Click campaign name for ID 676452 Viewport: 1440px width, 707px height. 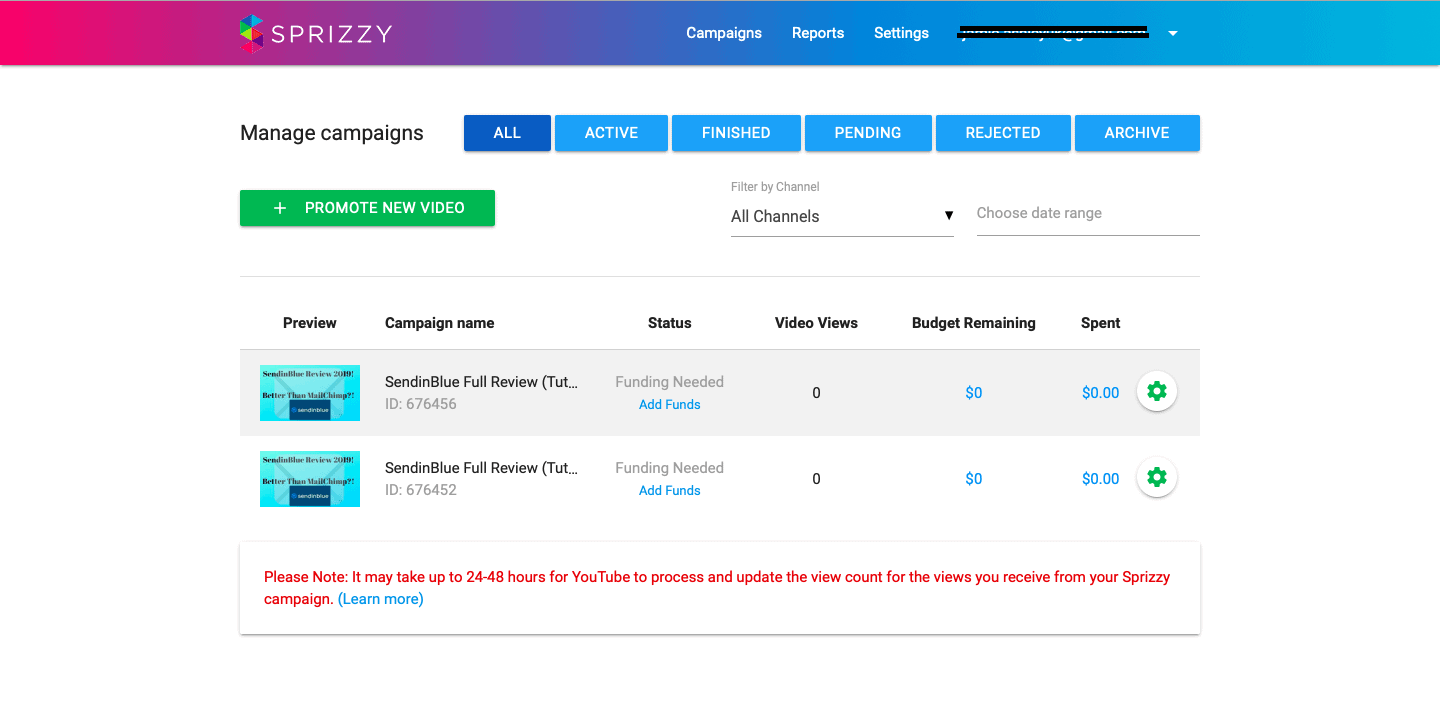click(481, 468)
